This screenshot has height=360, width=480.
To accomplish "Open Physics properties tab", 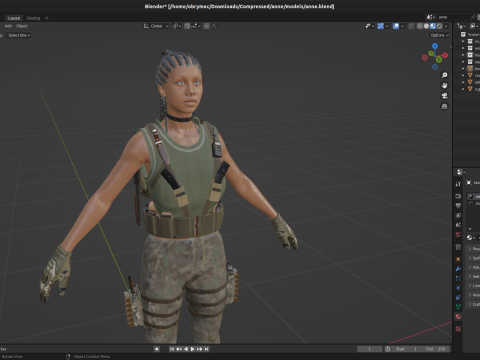I will [458, 288].
